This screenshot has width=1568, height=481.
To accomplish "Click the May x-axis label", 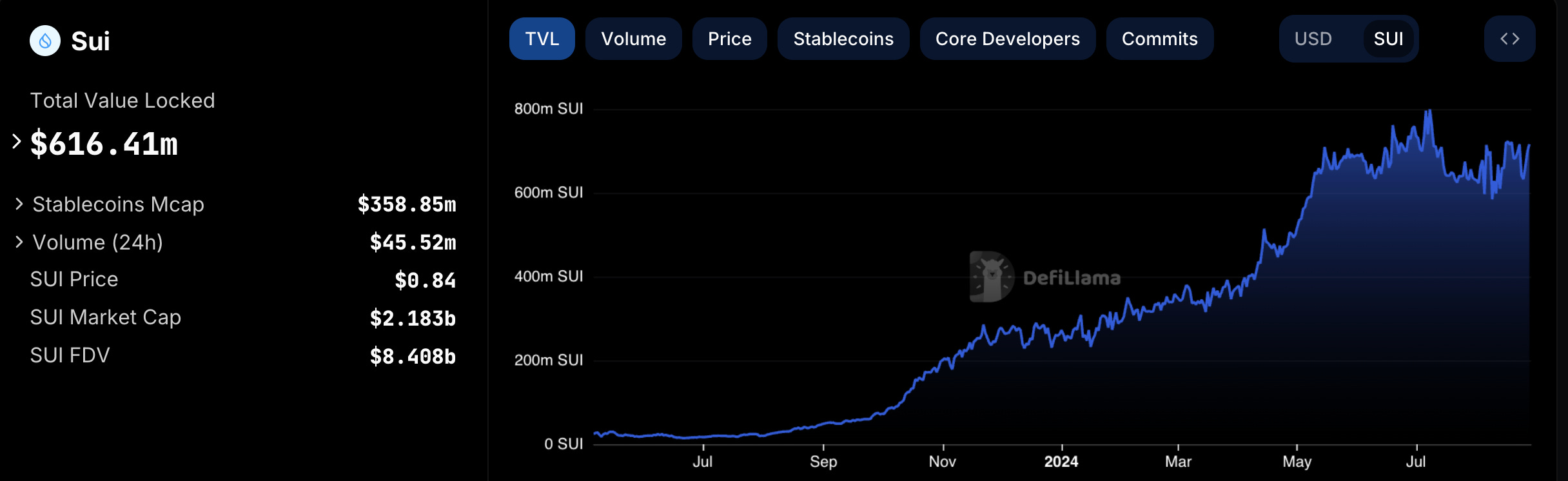I will point(1297,462).
